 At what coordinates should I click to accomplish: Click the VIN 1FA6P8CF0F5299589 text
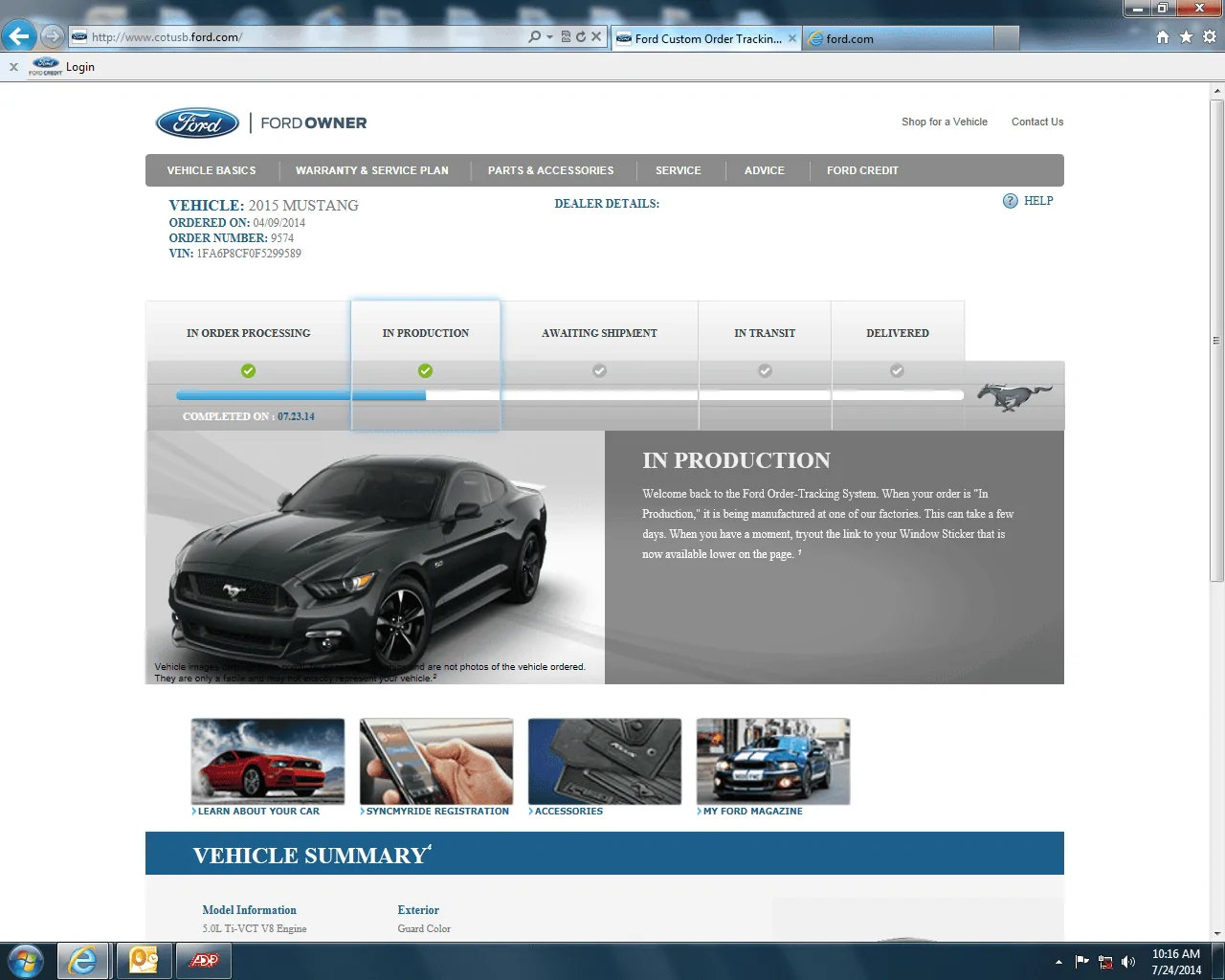tap(234, 254)
